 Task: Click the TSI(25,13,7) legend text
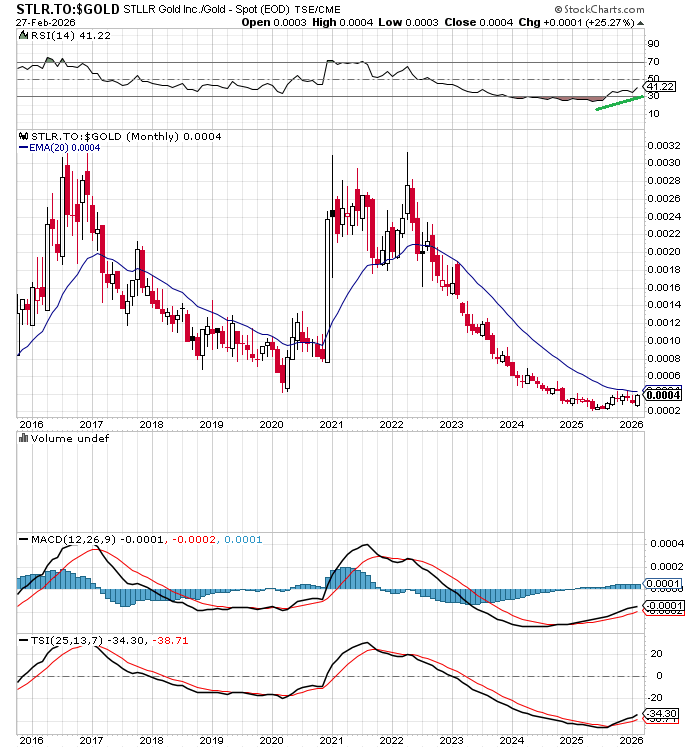click(67, 641)
